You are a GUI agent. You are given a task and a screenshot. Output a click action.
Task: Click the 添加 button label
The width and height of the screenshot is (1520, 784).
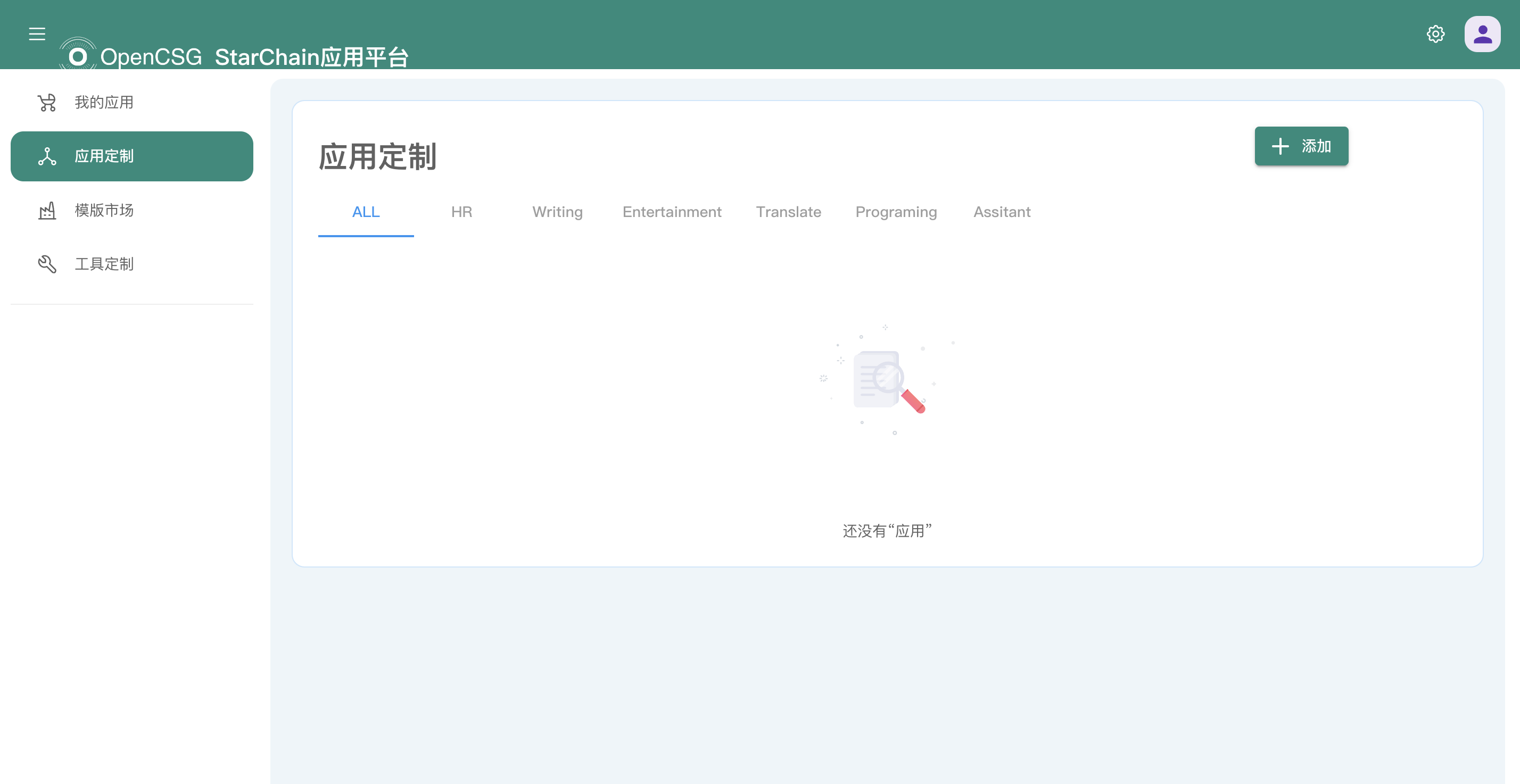pos(1317,146)
